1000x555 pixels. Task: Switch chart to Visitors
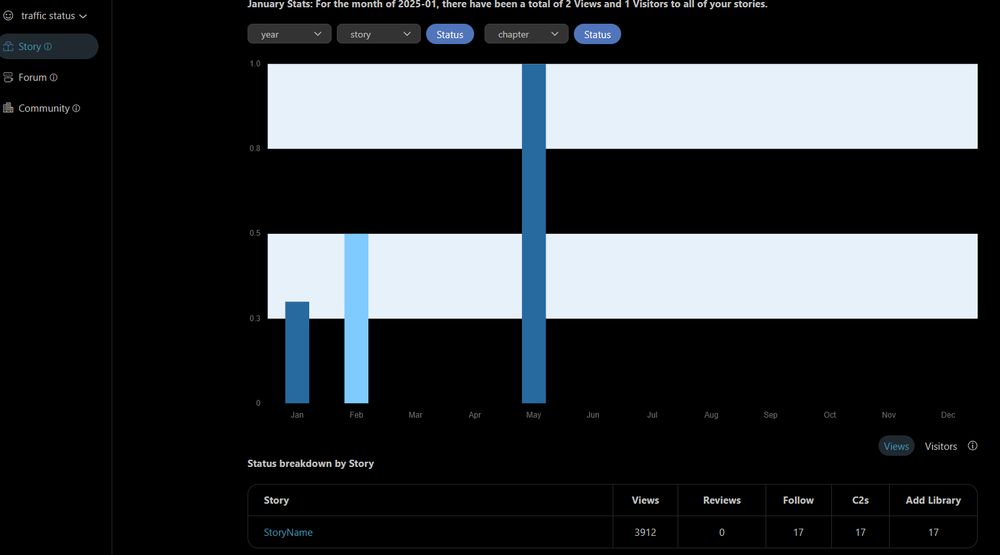[941, 446]
